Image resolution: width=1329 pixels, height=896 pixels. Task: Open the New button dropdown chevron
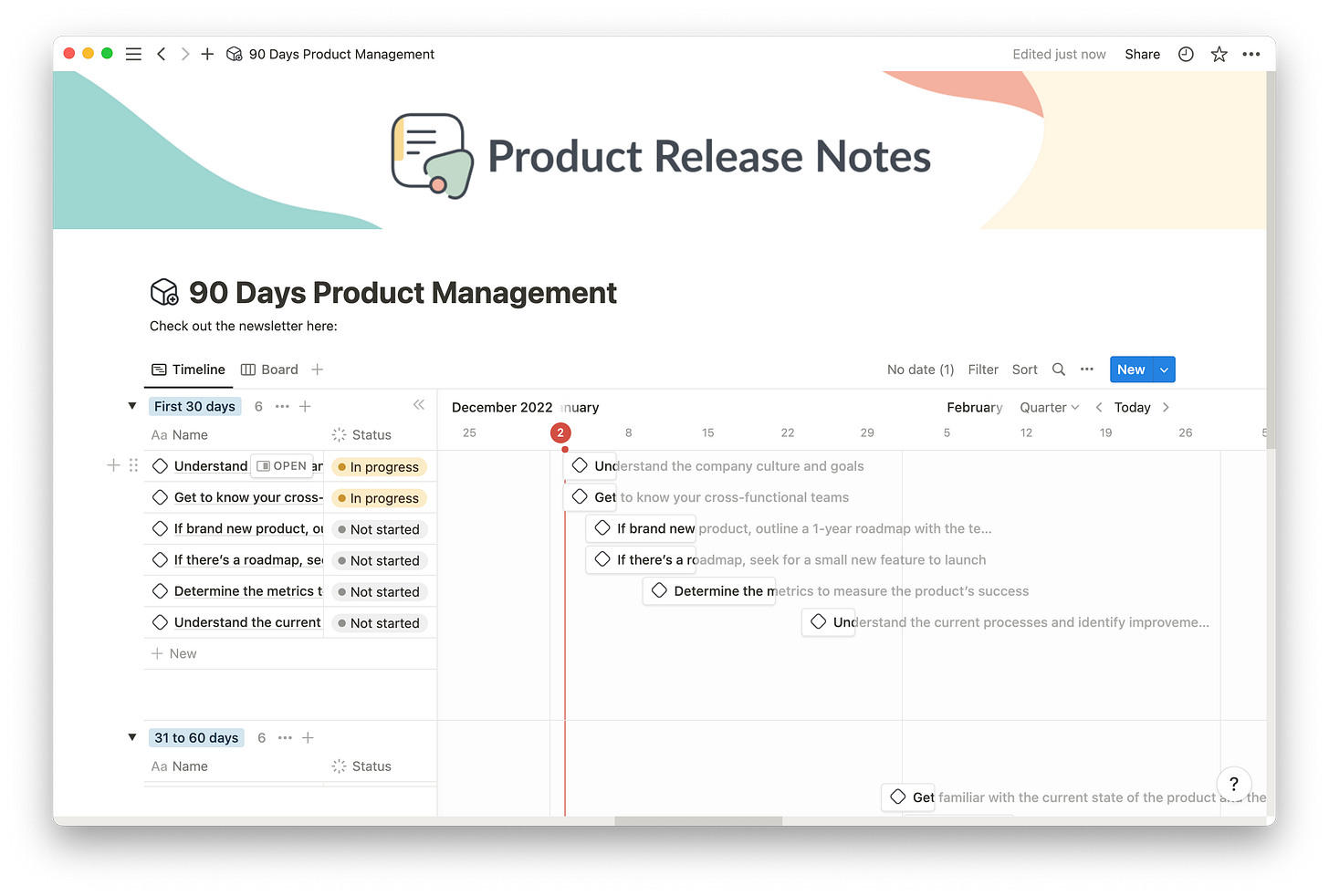tap(1163, 370)
